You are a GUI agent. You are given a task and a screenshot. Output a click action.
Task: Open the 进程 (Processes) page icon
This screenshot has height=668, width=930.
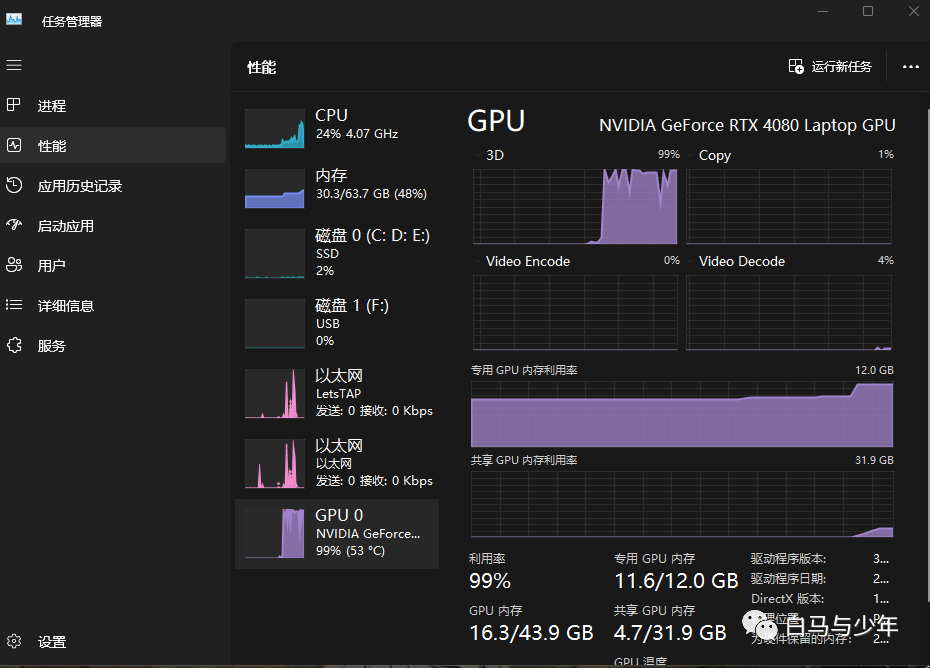point(14,105)
